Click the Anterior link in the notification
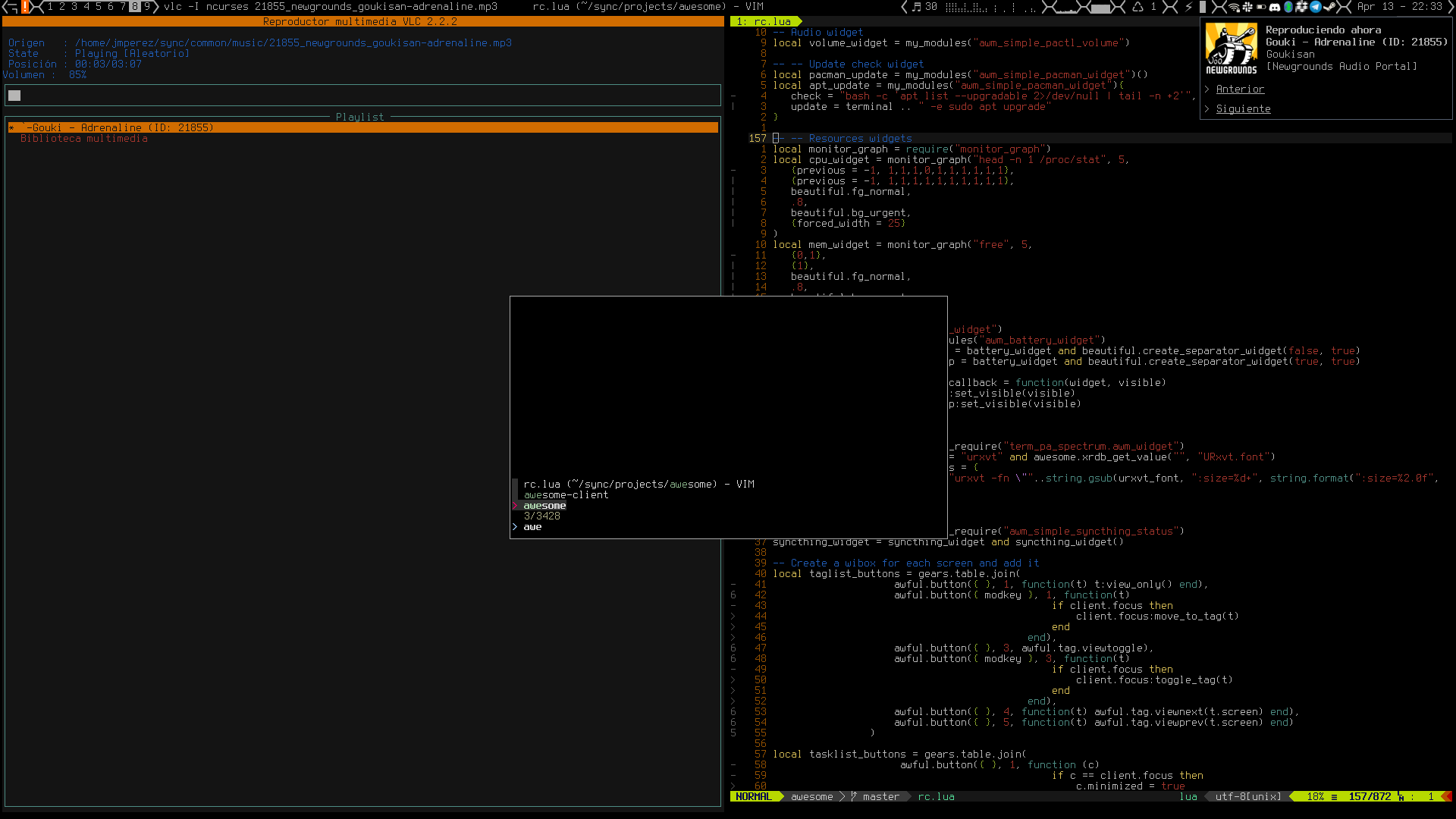The height and width of the screenshot is (819, 1456). pyautogui.click(x=1240, y=89)
